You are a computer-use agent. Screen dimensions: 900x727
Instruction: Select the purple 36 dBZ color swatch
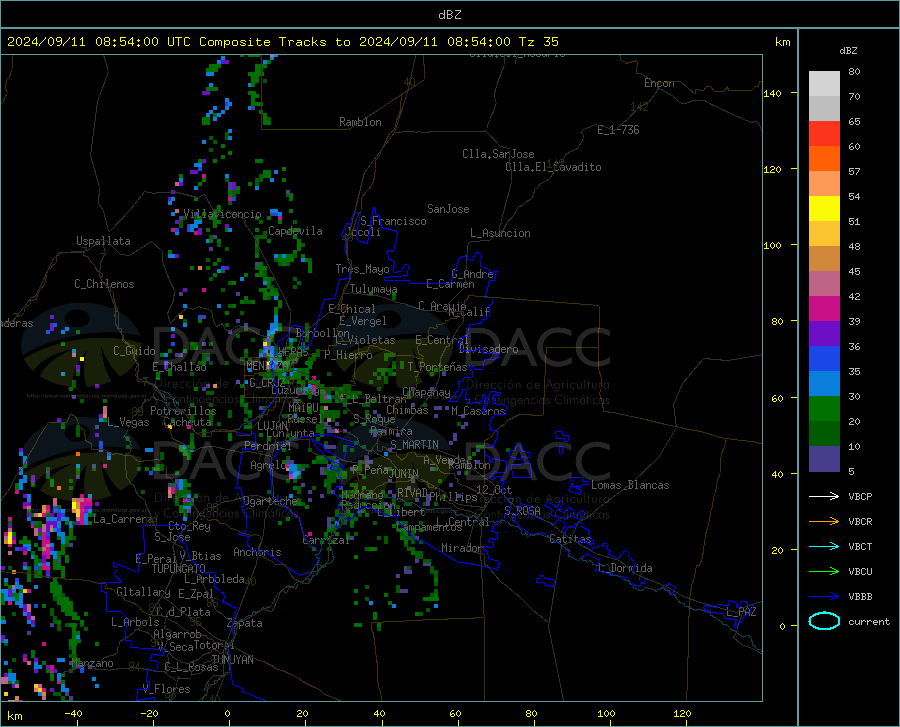tap(824, 334)
